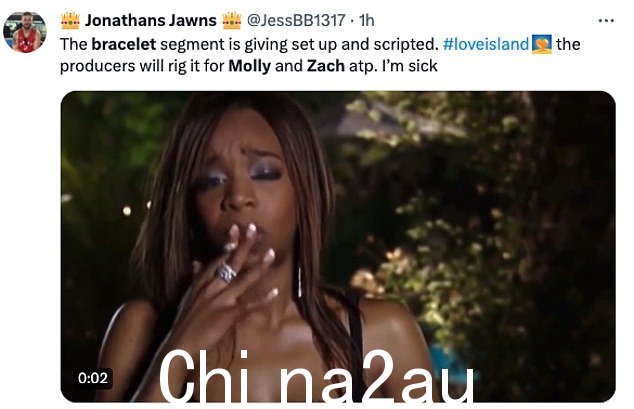Image resolution: width=634 pixels, height=409 pixels.
Task: Click the ring on the woman's hand
Action: click(x=226, y=273)
